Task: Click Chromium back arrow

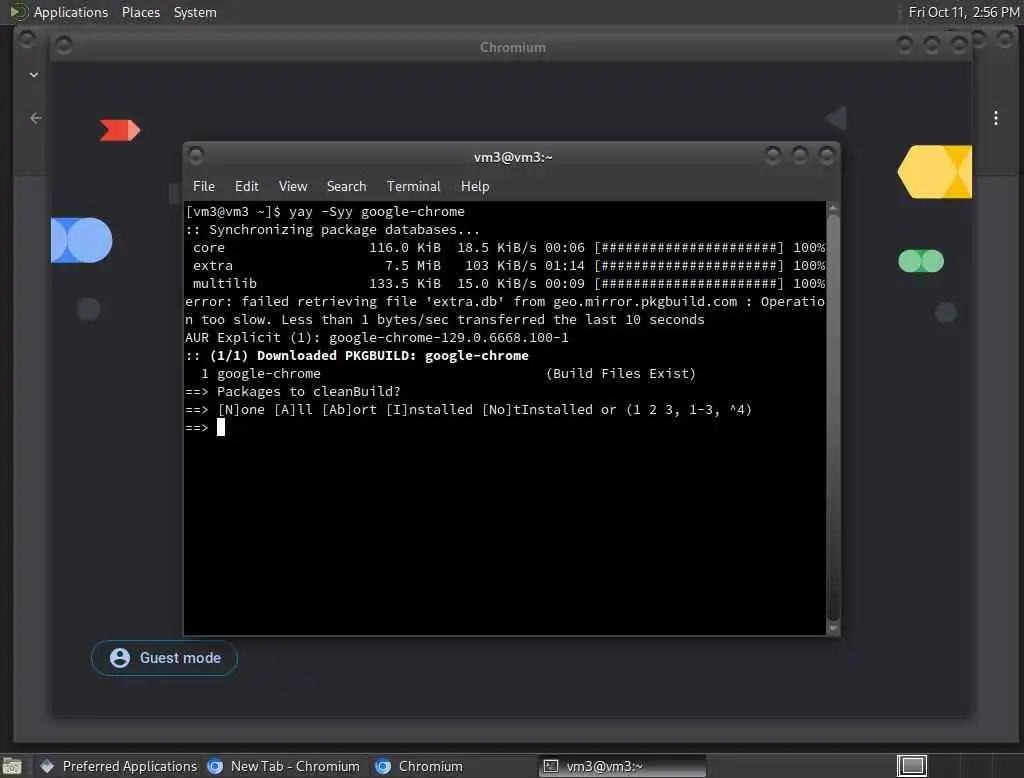Action: pyautogui.click(x=36, y=118)
